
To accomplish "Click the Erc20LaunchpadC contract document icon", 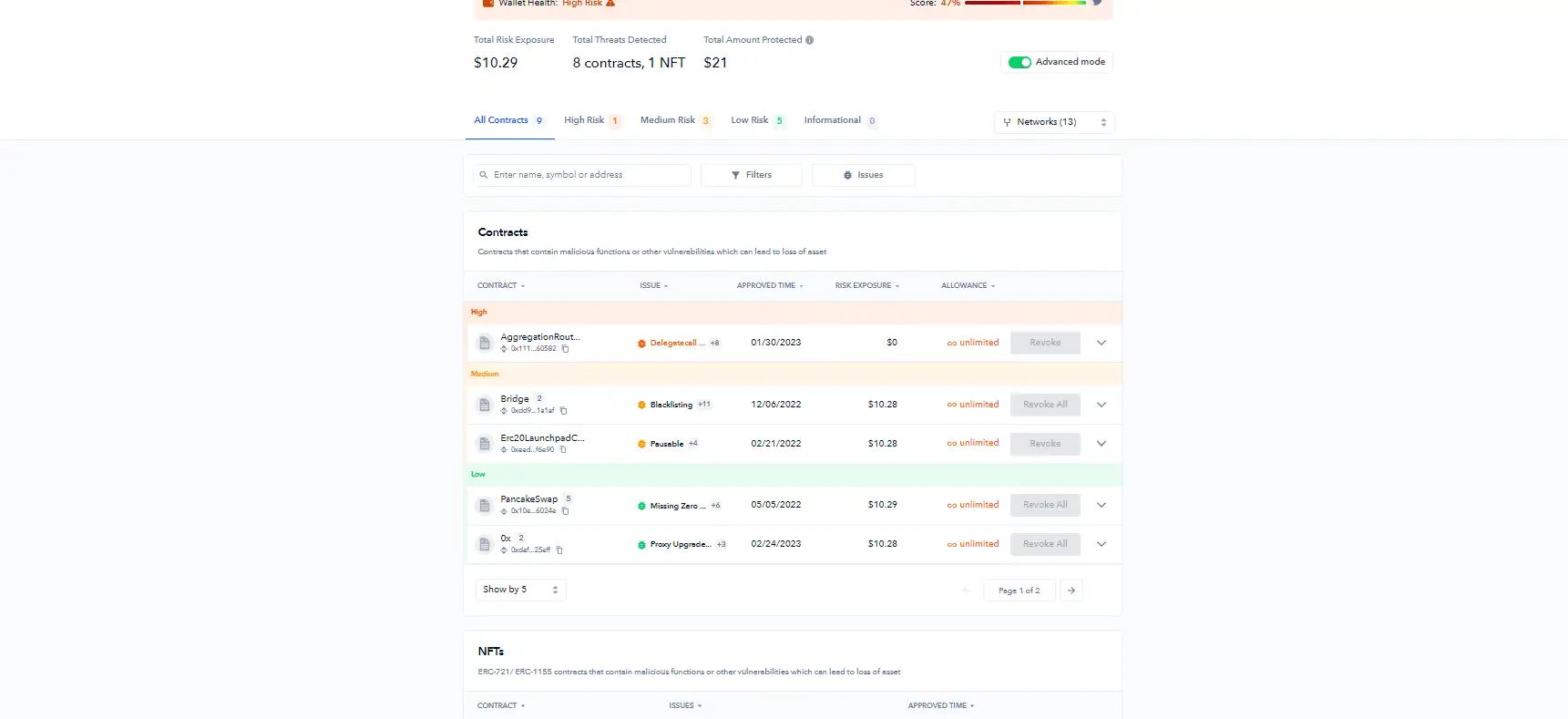I will click(x=485, y=444).
